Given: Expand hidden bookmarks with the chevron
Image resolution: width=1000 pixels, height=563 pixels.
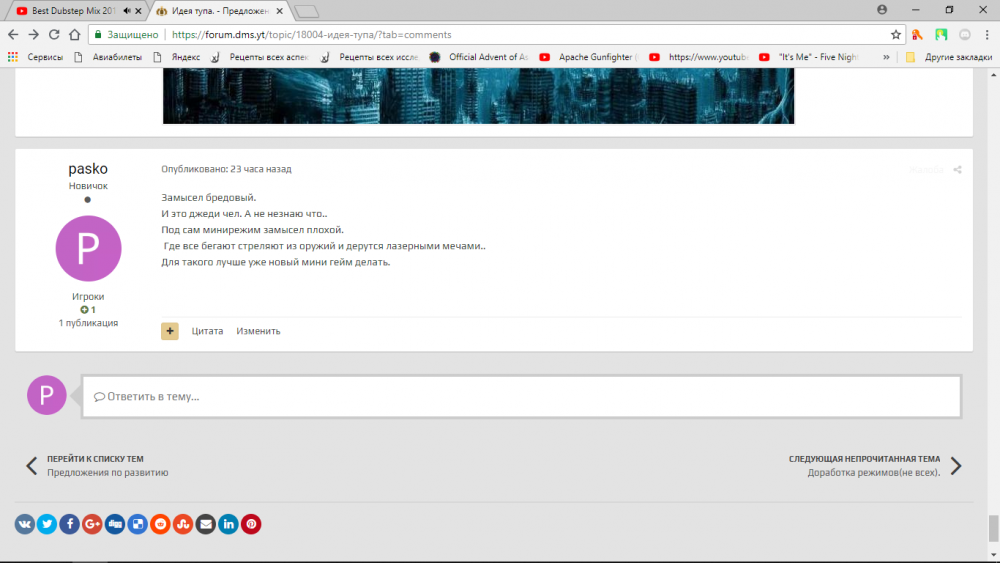Looking at the screenshot, I should [x=886, y=57].
